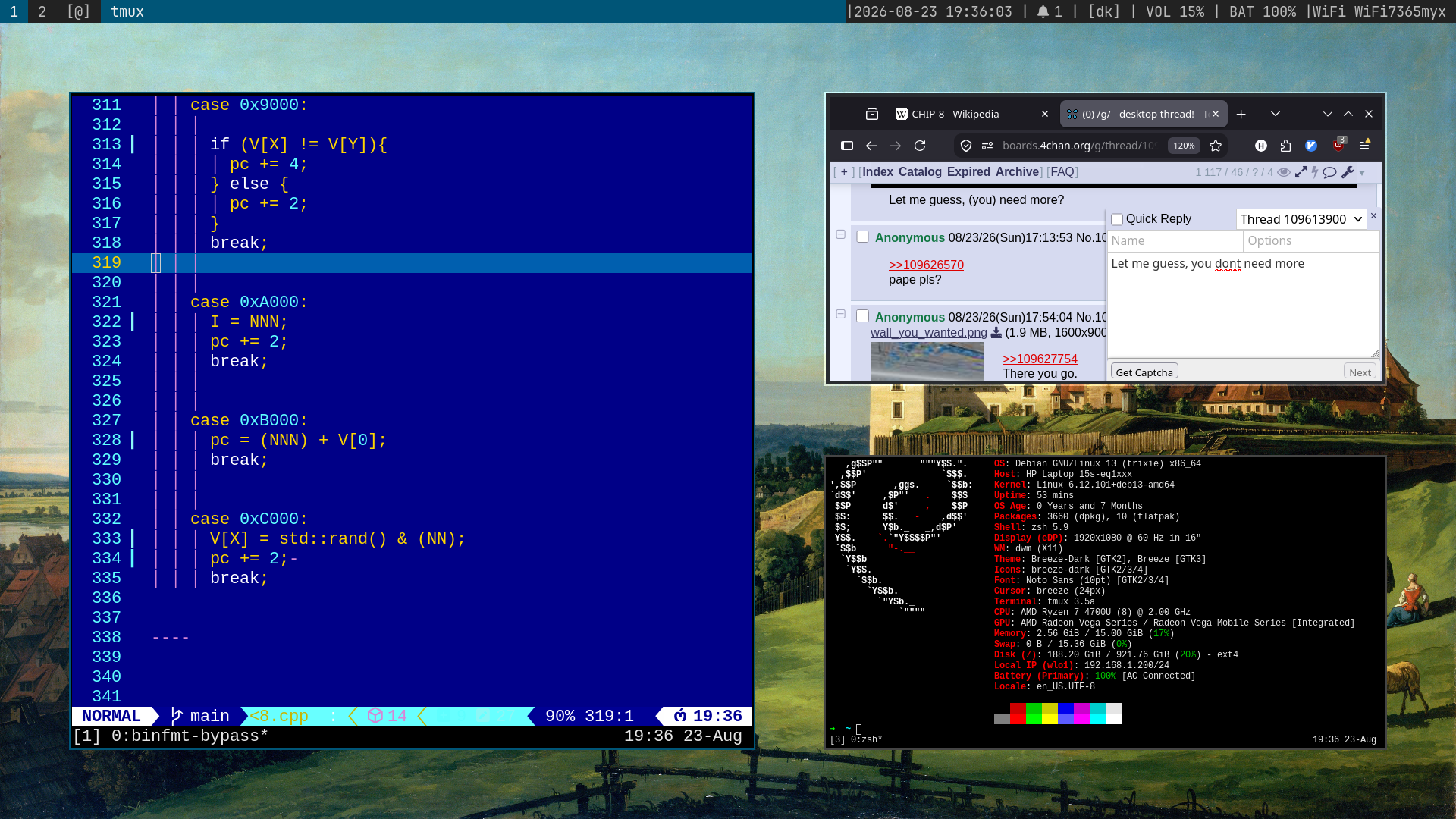Open the Extensions puzzle piece menu

[1285, 146]
